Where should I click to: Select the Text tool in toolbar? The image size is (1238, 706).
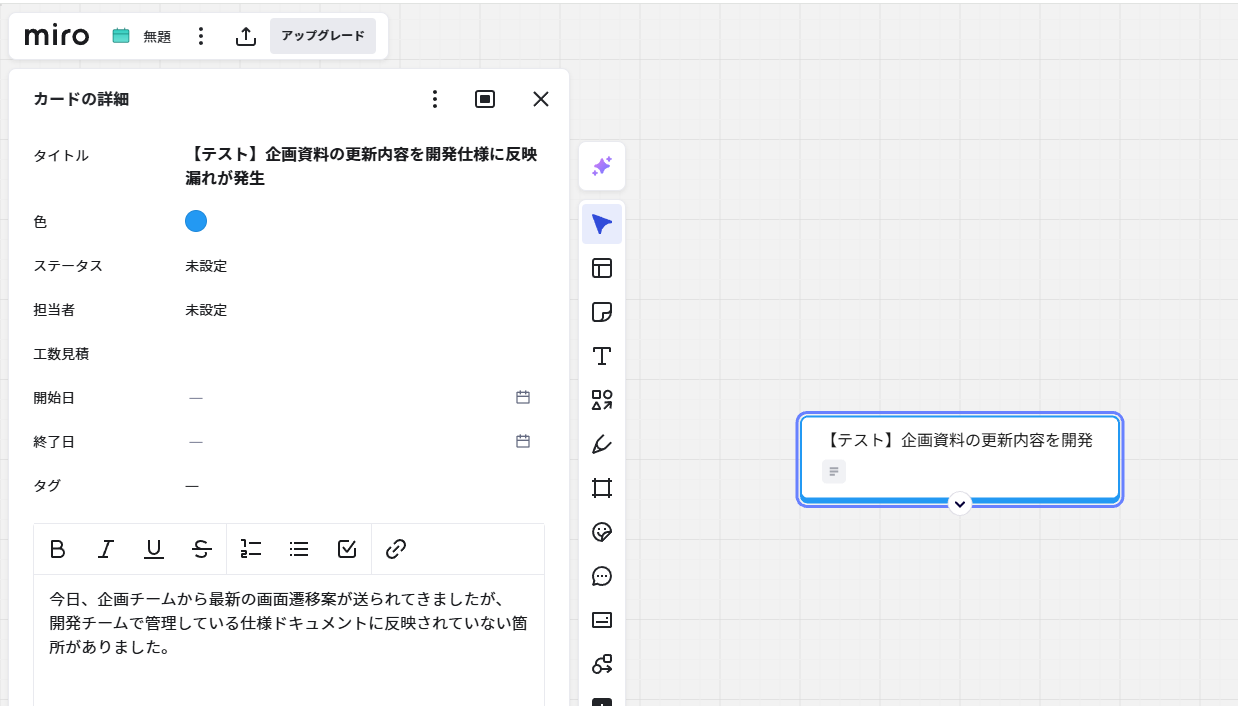pos(601,356)
